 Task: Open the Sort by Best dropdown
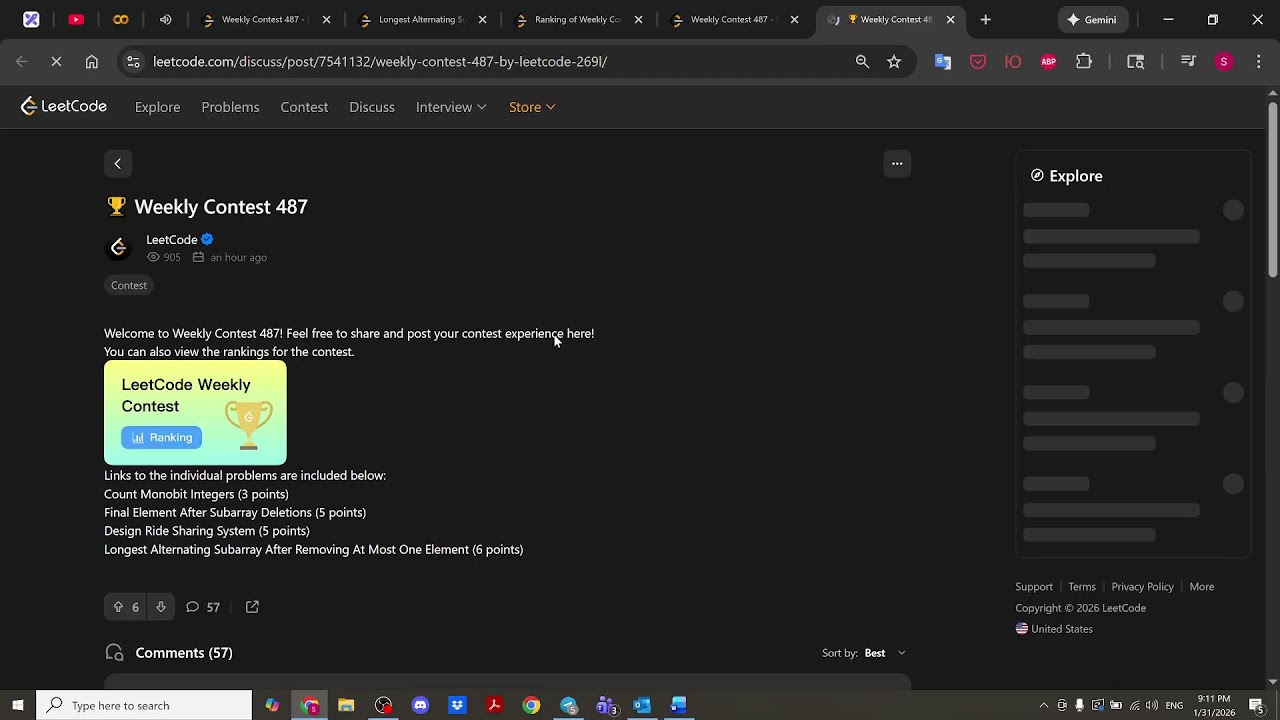coord(885,653)
